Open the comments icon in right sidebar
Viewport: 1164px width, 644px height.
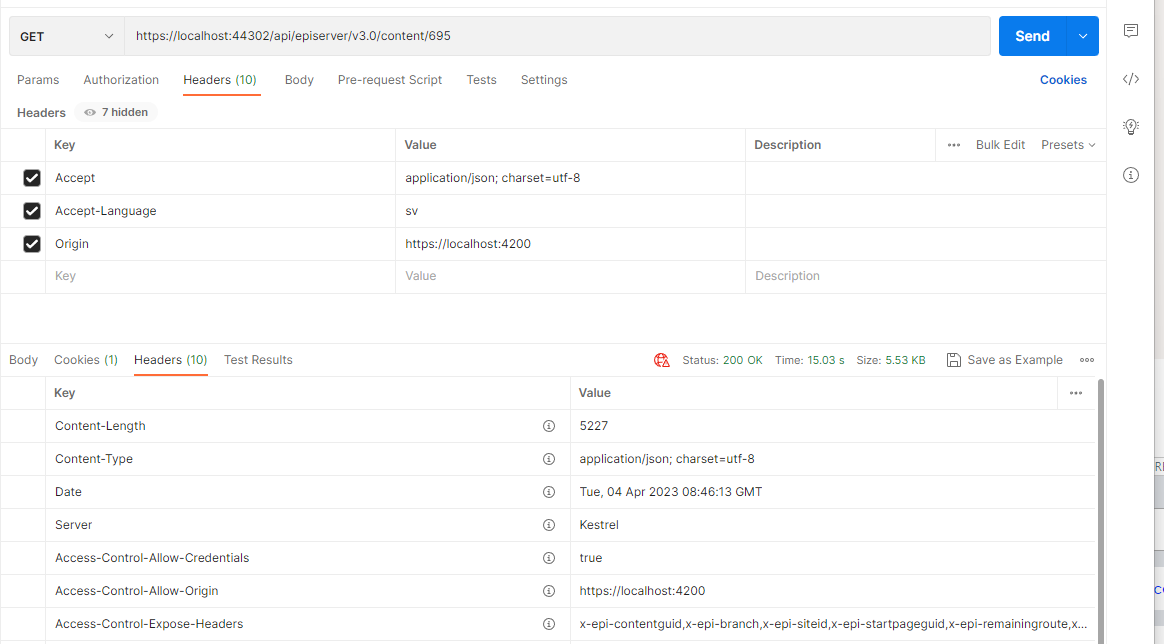tap(1131, 31)
